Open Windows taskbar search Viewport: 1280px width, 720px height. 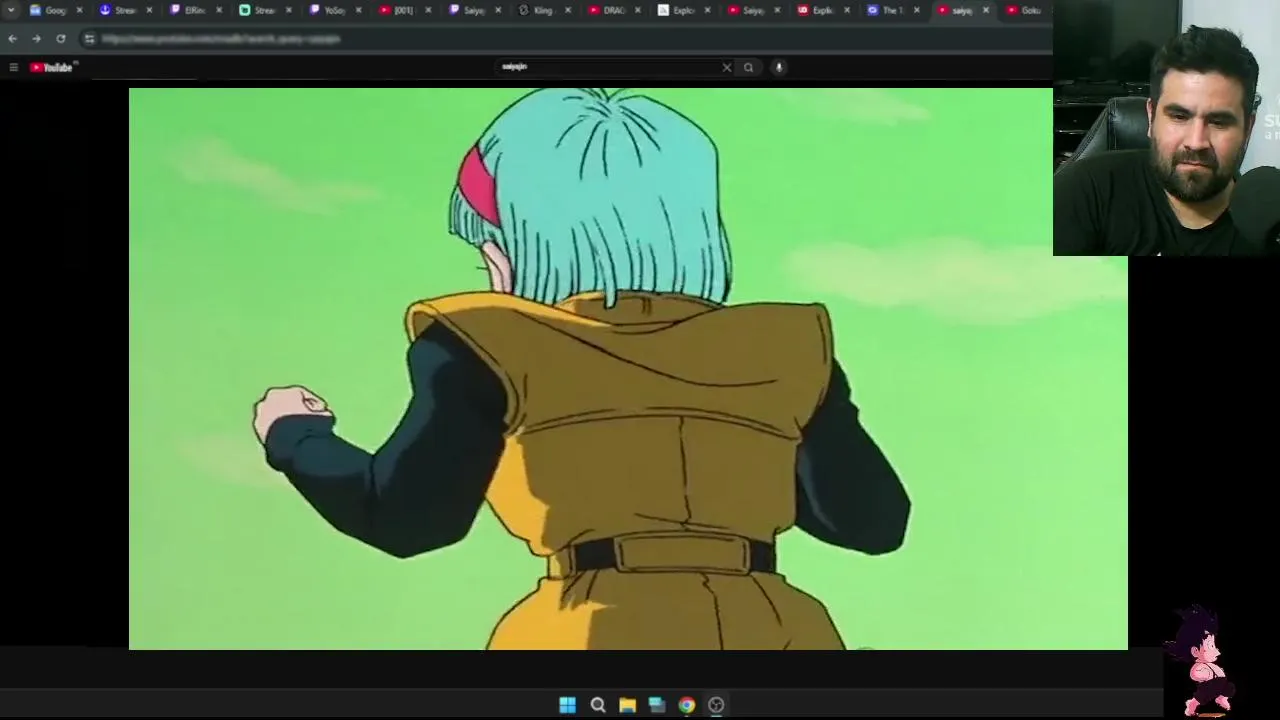(x=598, y=705)
